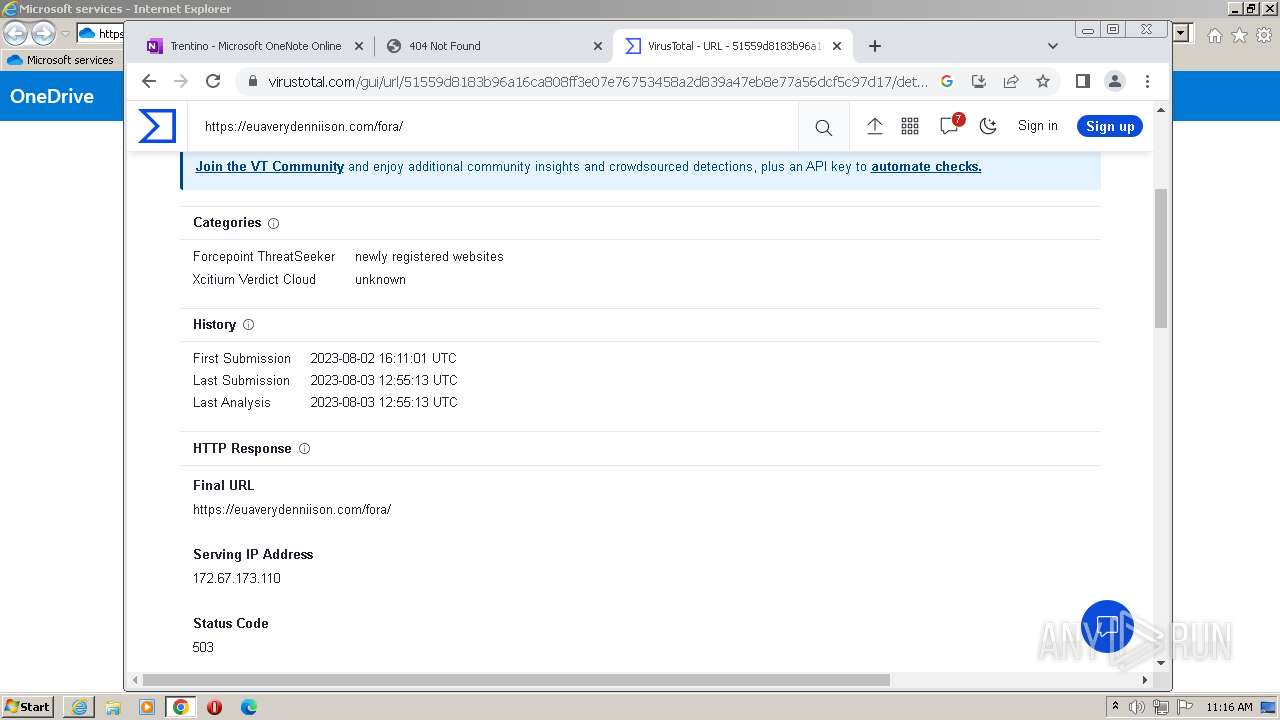Close the Trentino OneNote tab

point(359,46)
